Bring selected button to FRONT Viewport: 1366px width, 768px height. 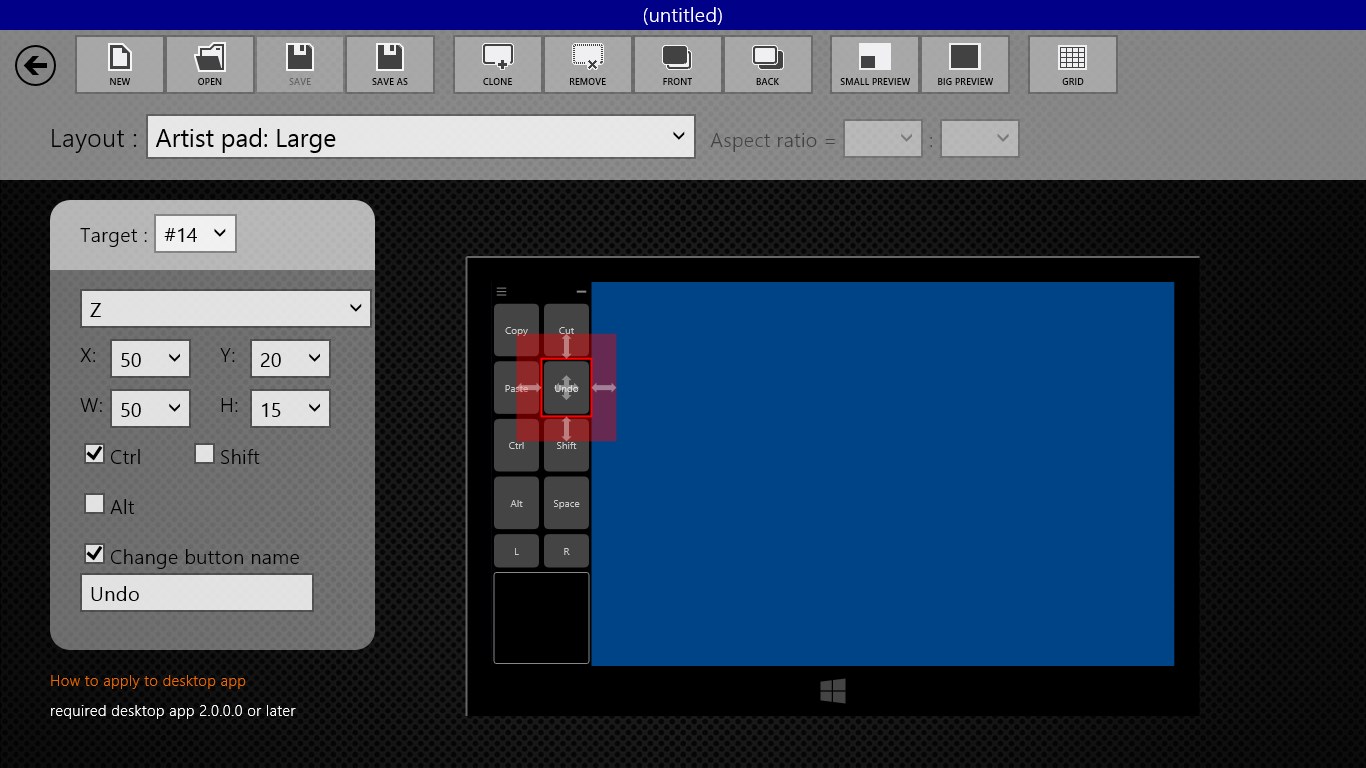coord(678,65)
